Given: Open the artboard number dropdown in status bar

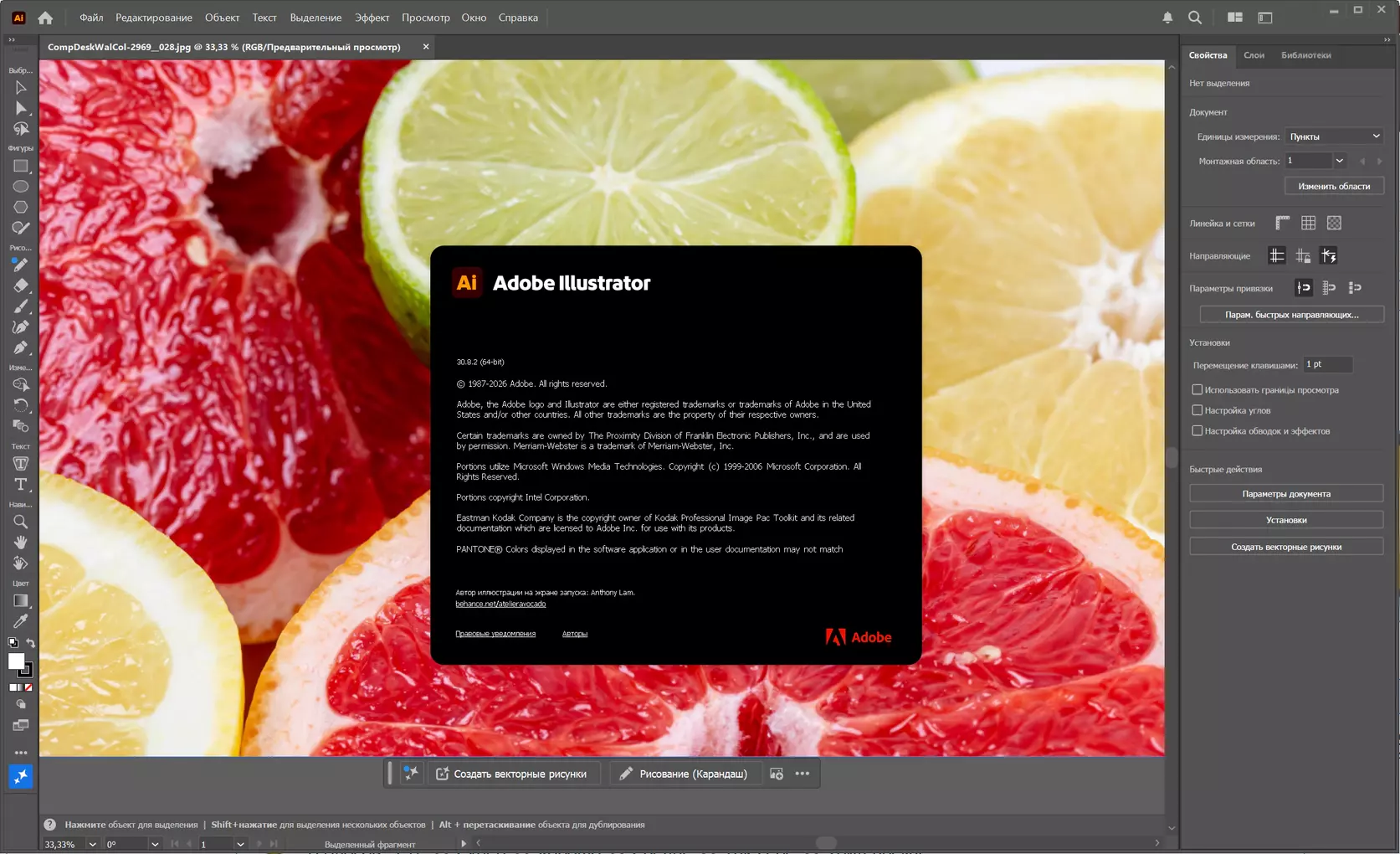Looking at the screenshot, I should pos(240,844).
